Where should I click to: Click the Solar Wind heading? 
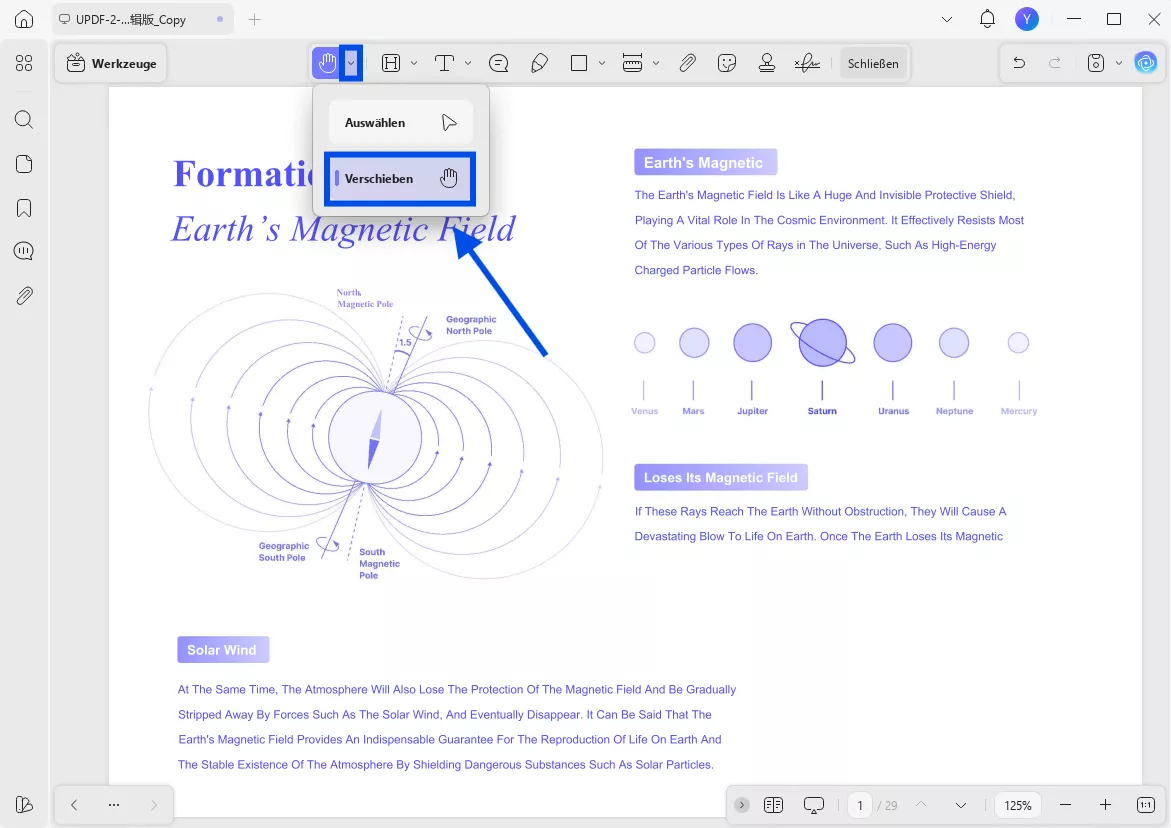pos(223,650)
